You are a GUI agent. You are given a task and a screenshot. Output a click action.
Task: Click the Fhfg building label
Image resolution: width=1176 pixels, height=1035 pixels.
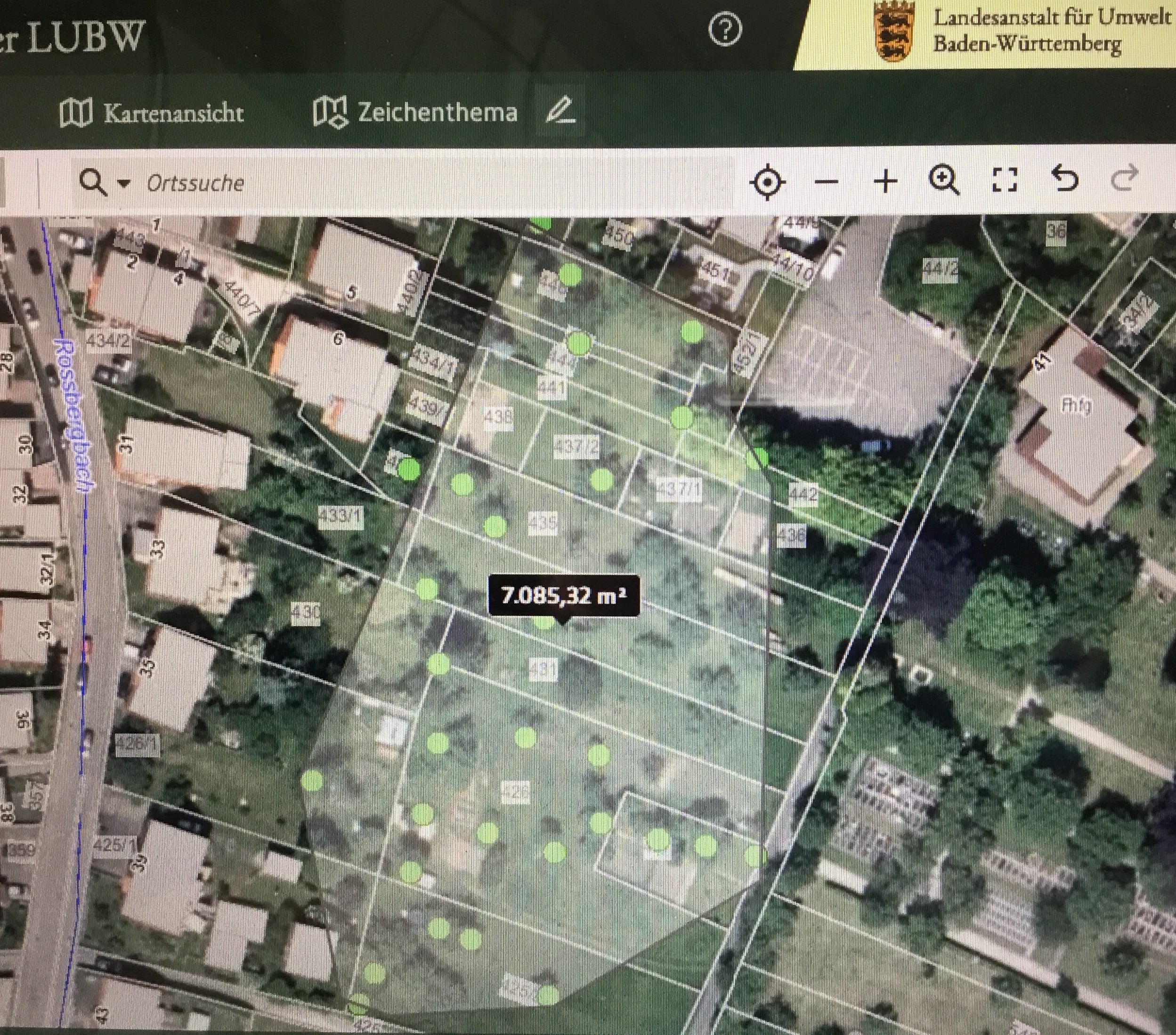(x=1075, y=407)
